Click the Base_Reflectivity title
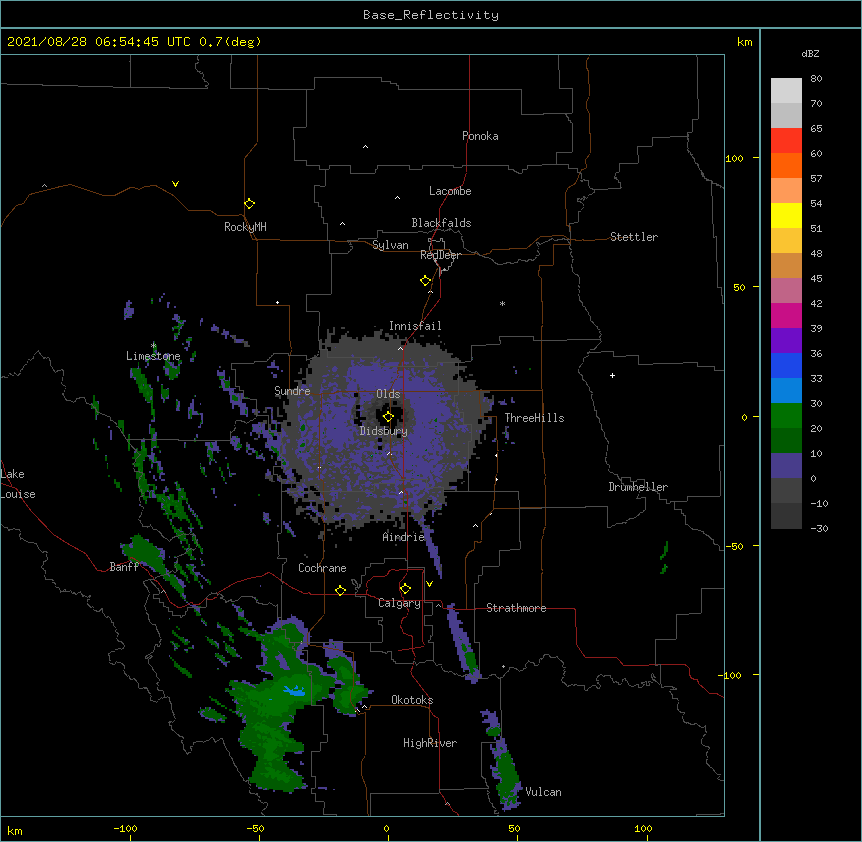 431,15
